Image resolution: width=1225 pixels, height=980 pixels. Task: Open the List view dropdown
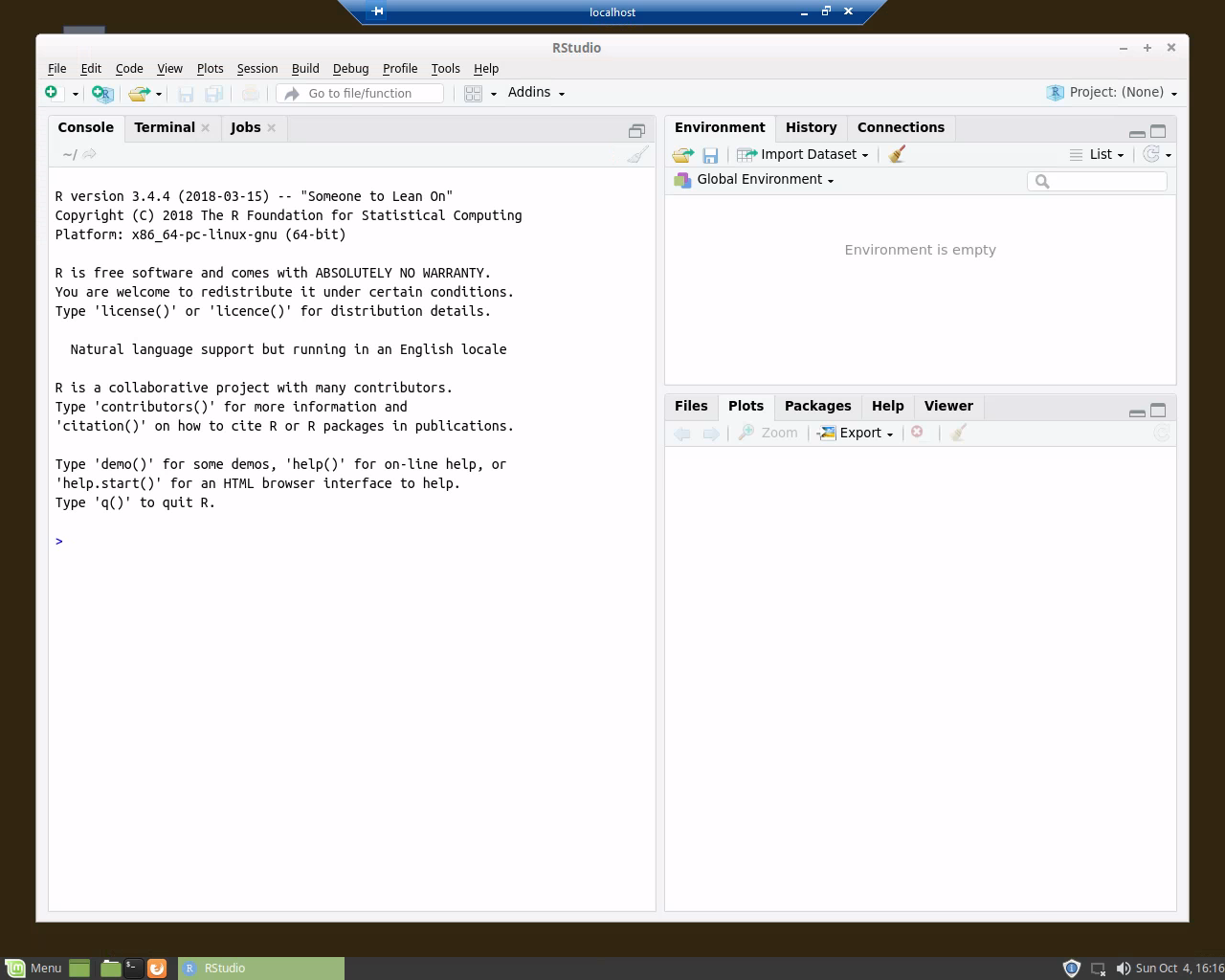pyautogui.click(x=1097, y=154)
